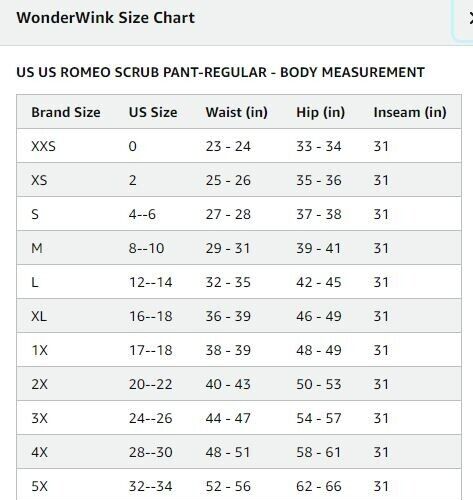Viewport: 473px width, 500px height.
Task: Click the Waist (in) column header
Action: coord(236,112)
